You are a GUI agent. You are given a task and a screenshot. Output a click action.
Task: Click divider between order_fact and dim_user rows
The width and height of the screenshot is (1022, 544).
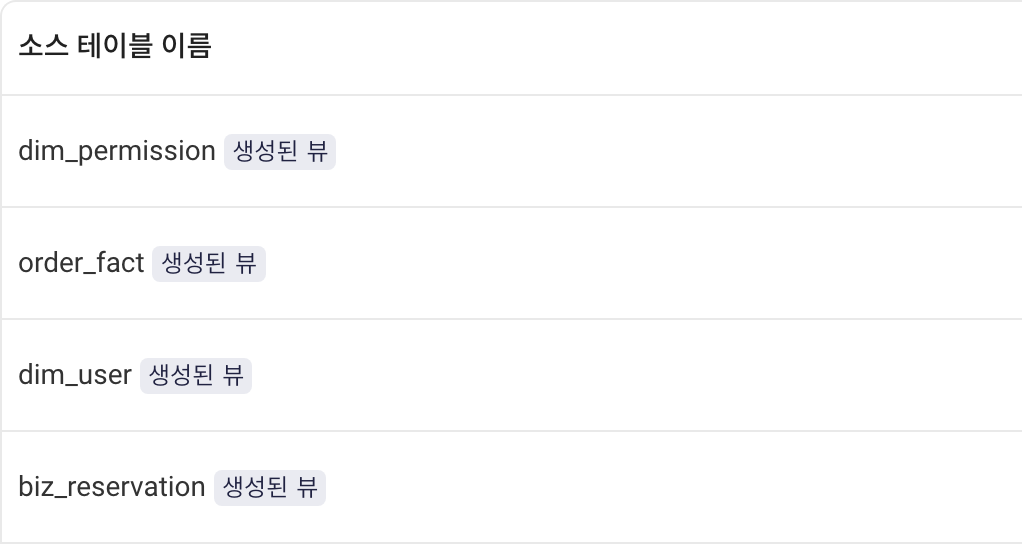point(511,319)
